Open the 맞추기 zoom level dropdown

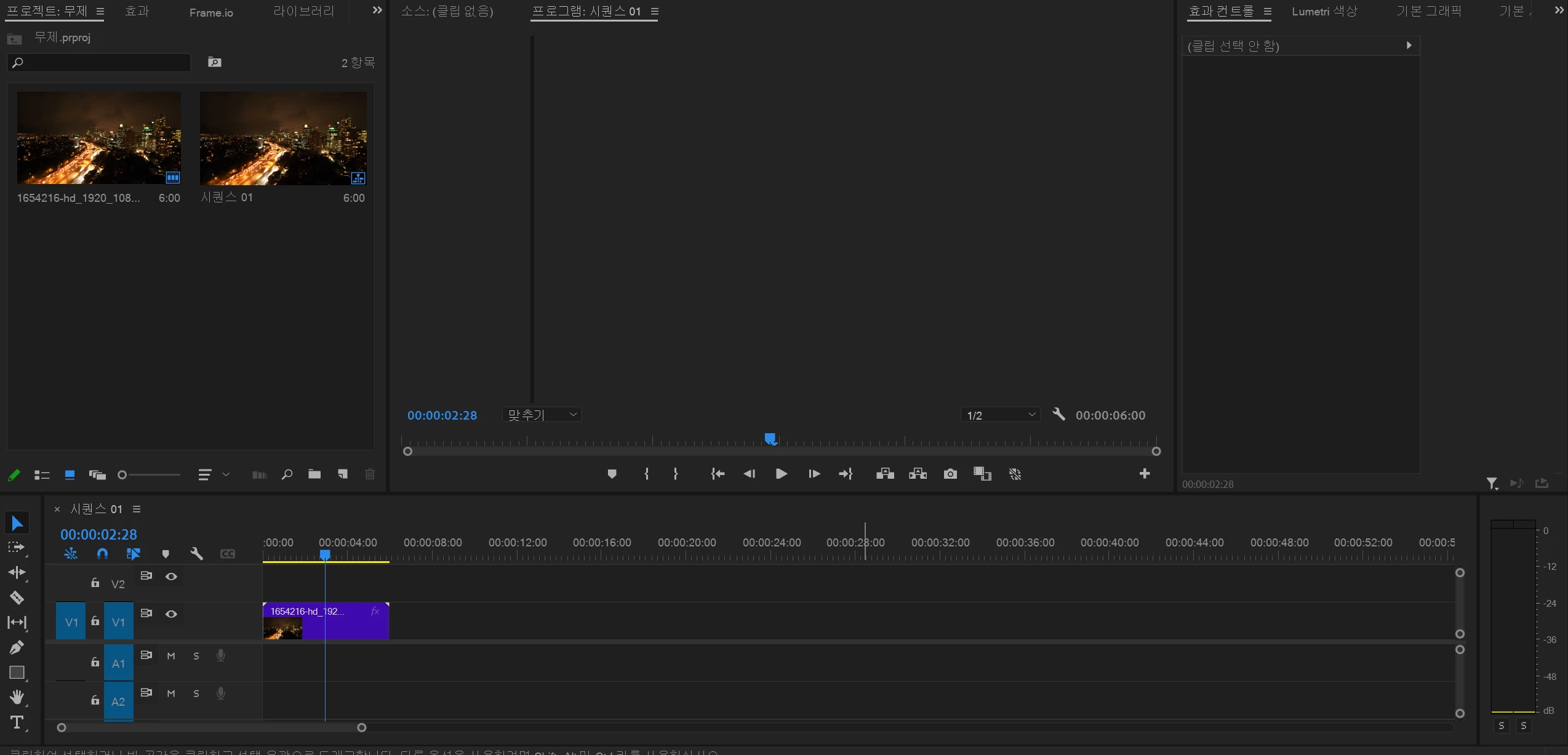542,415
